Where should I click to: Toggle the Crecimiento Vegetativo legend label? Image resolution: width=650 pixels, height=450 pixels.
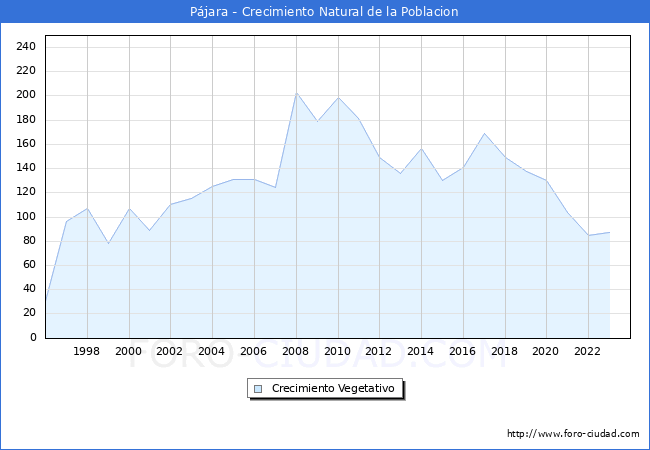click(333, 388)
